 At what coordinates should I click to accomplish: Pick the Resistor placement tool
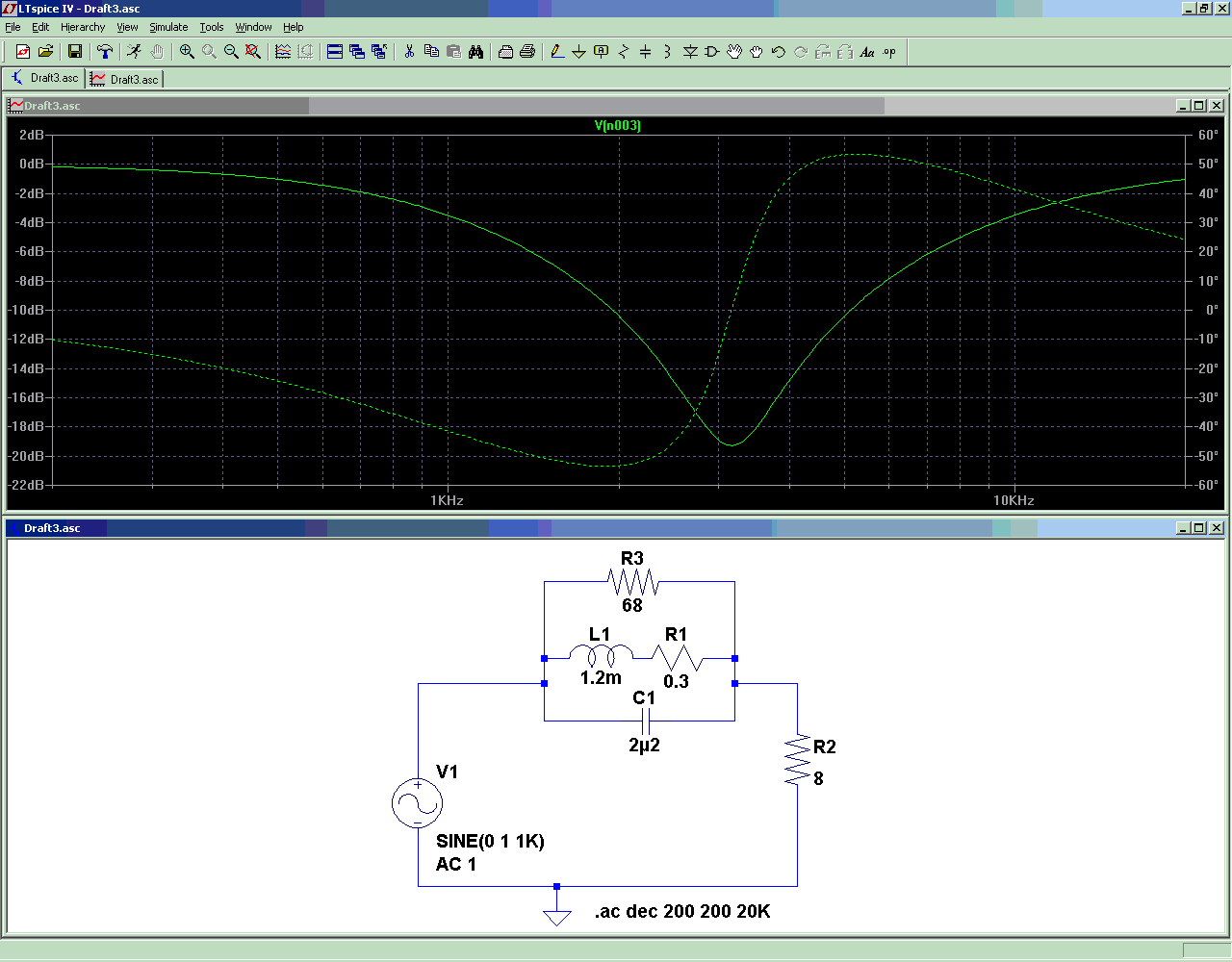tap(623, 52)
